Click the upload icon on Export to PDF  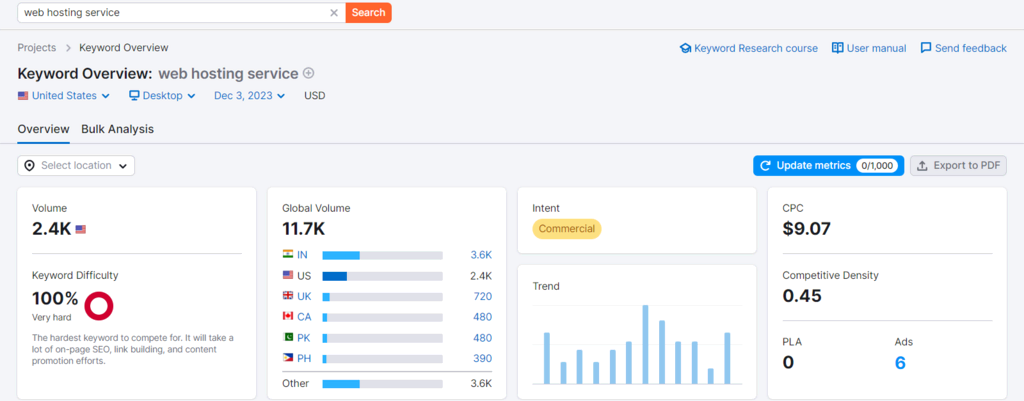(x=922, y=166)
